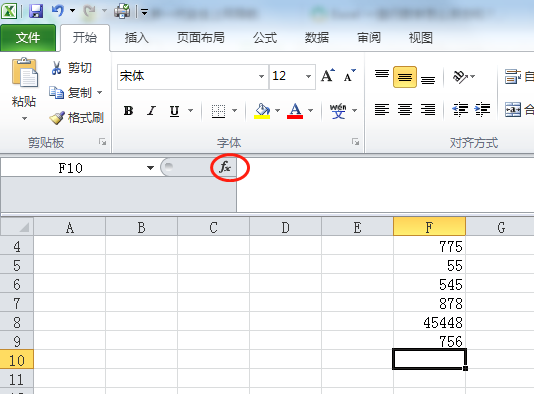Open the 数据 tab
534x394 pixels.
tap(316, 37)
